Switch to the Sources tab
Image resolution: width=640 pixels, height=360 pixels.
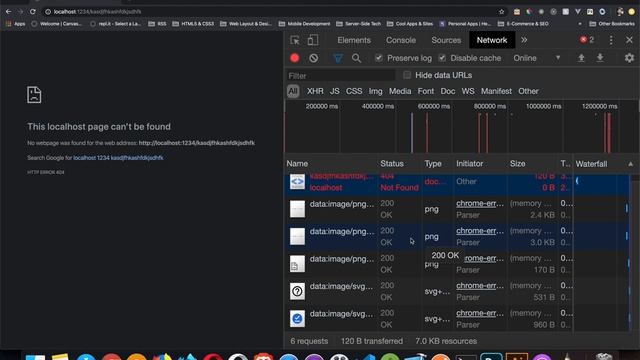click(x=446, y=40)
